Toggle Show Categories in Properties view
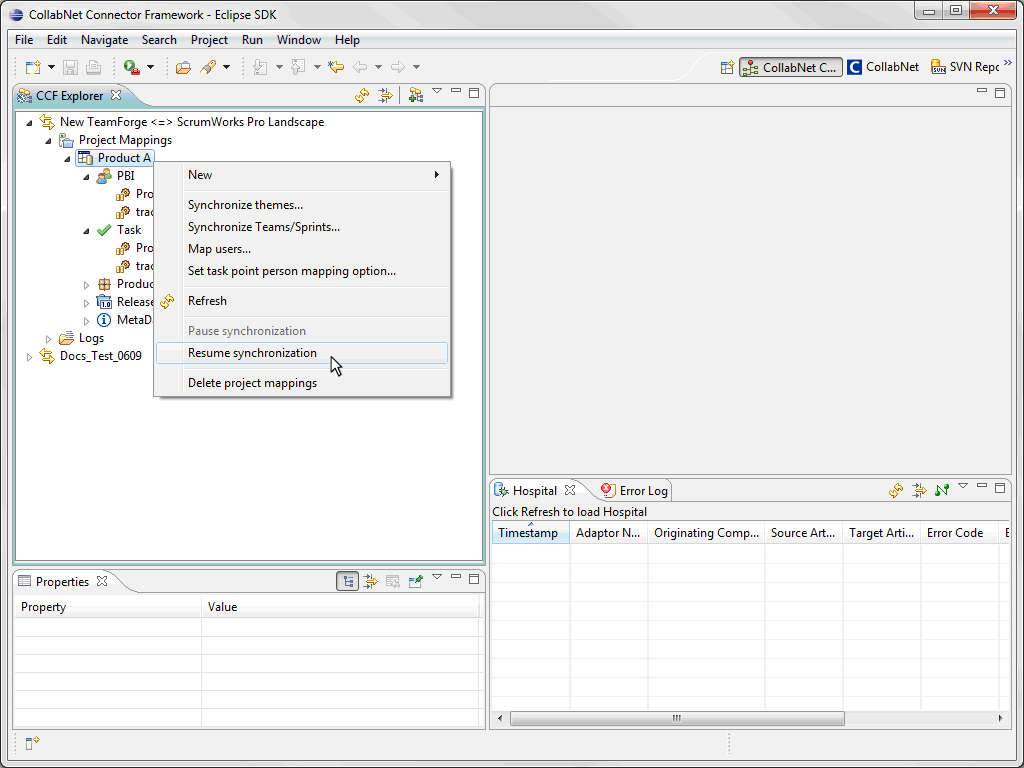 click(347, 581)
